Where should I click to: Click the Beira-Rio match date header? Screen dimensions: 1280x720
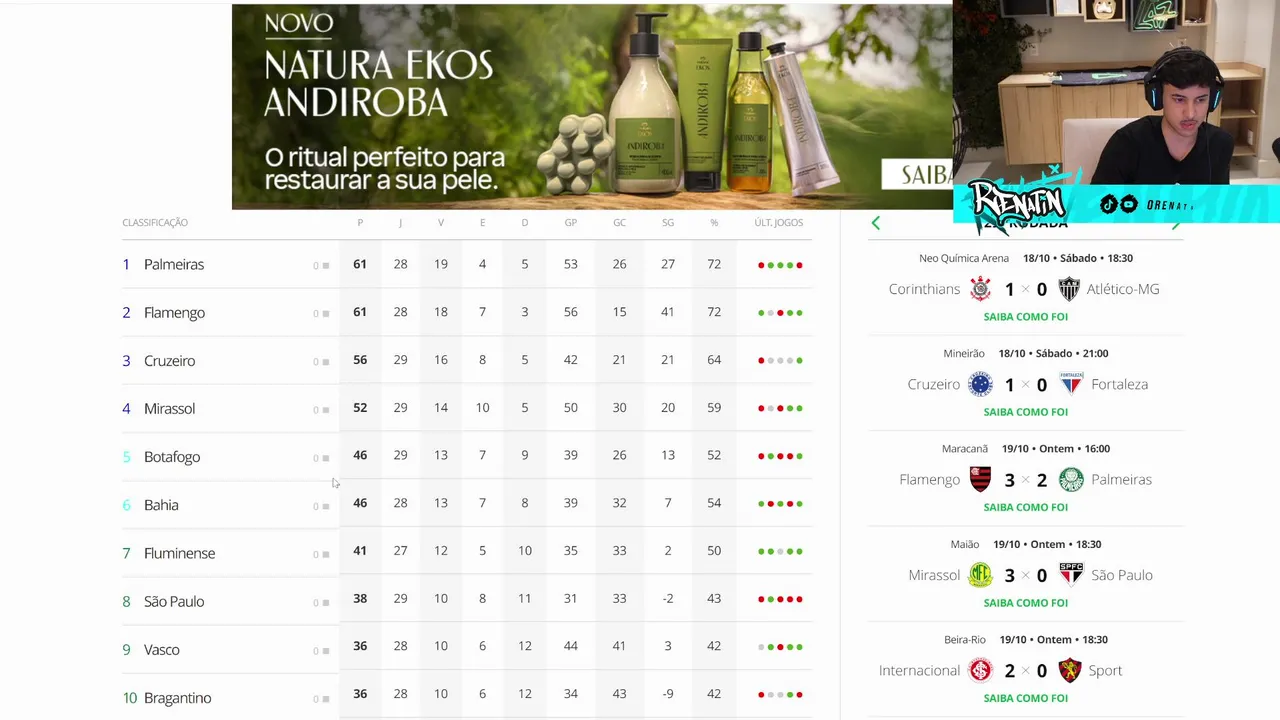point(1025,639)
